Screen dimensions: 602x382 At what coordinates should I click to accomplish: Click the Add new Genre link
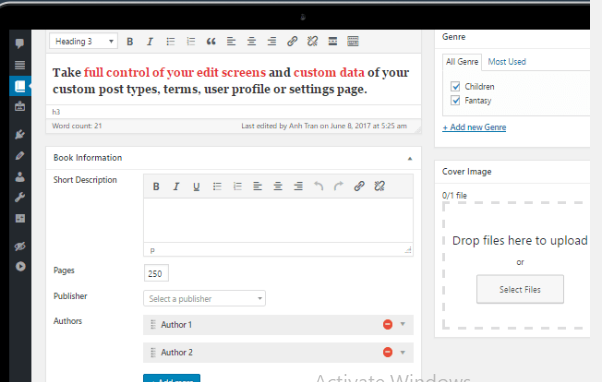click(x=474, y=127)
